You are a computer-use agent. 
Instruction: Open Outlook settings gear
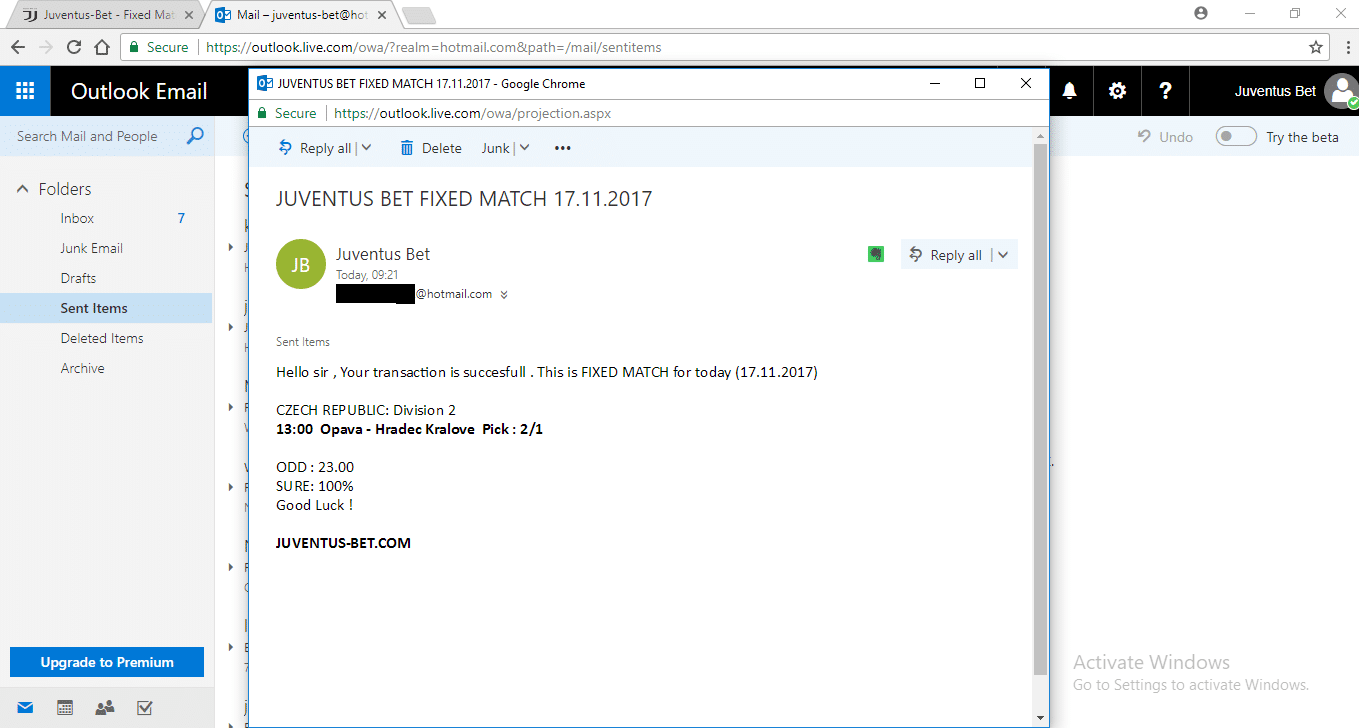click(x=1117, y=91)
